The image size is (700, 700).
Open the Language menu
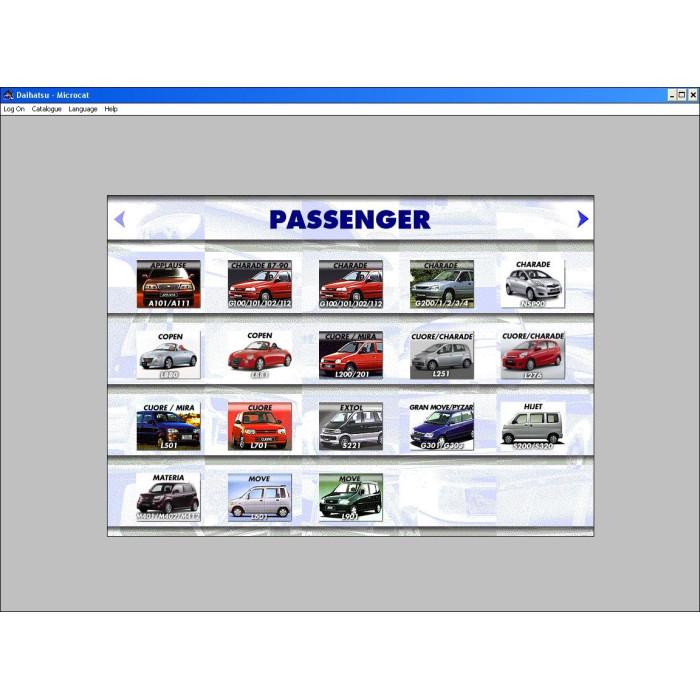[x=83, y=109]
